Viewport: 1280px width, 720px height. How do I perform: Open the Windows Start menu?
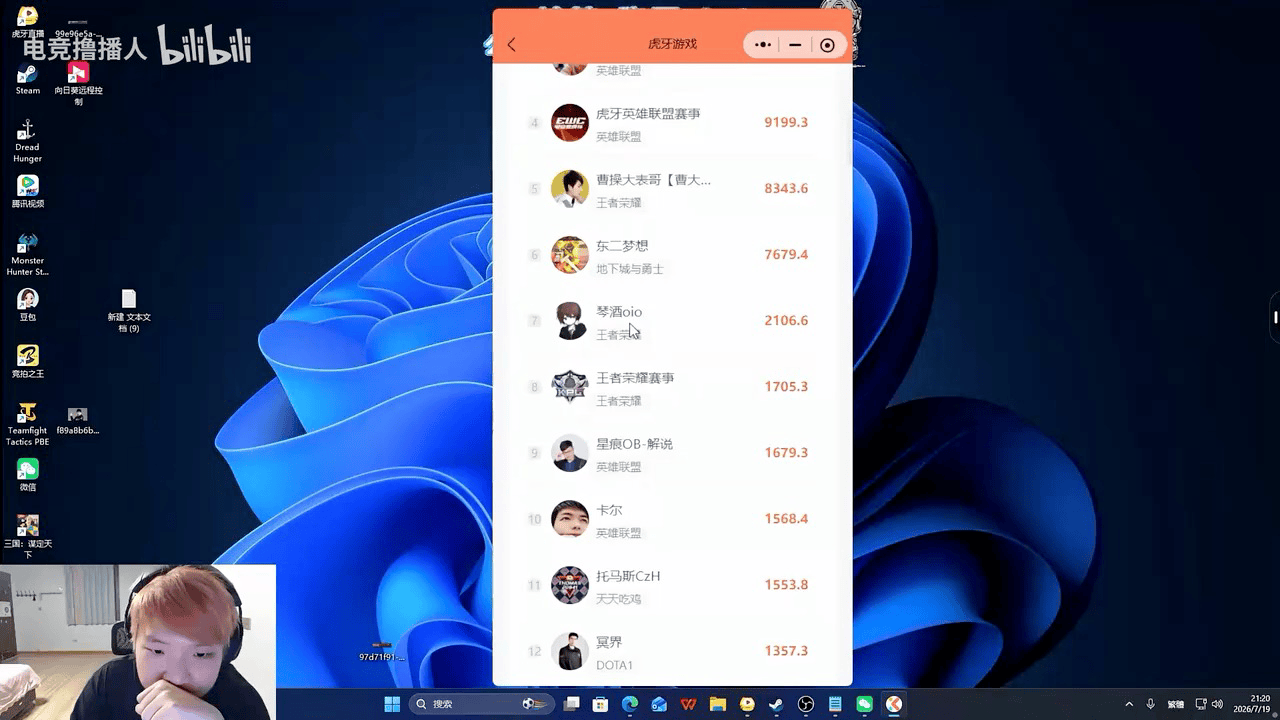click(x=392, y=704)
